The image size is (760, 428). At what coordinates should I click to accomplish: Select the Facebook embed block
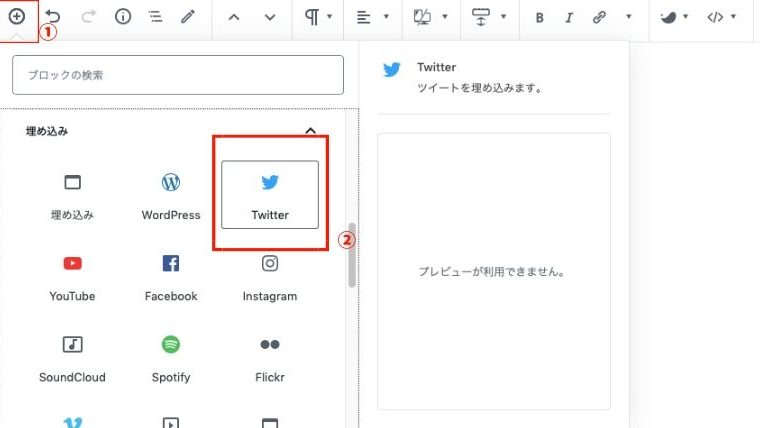(x=171, y=276)
